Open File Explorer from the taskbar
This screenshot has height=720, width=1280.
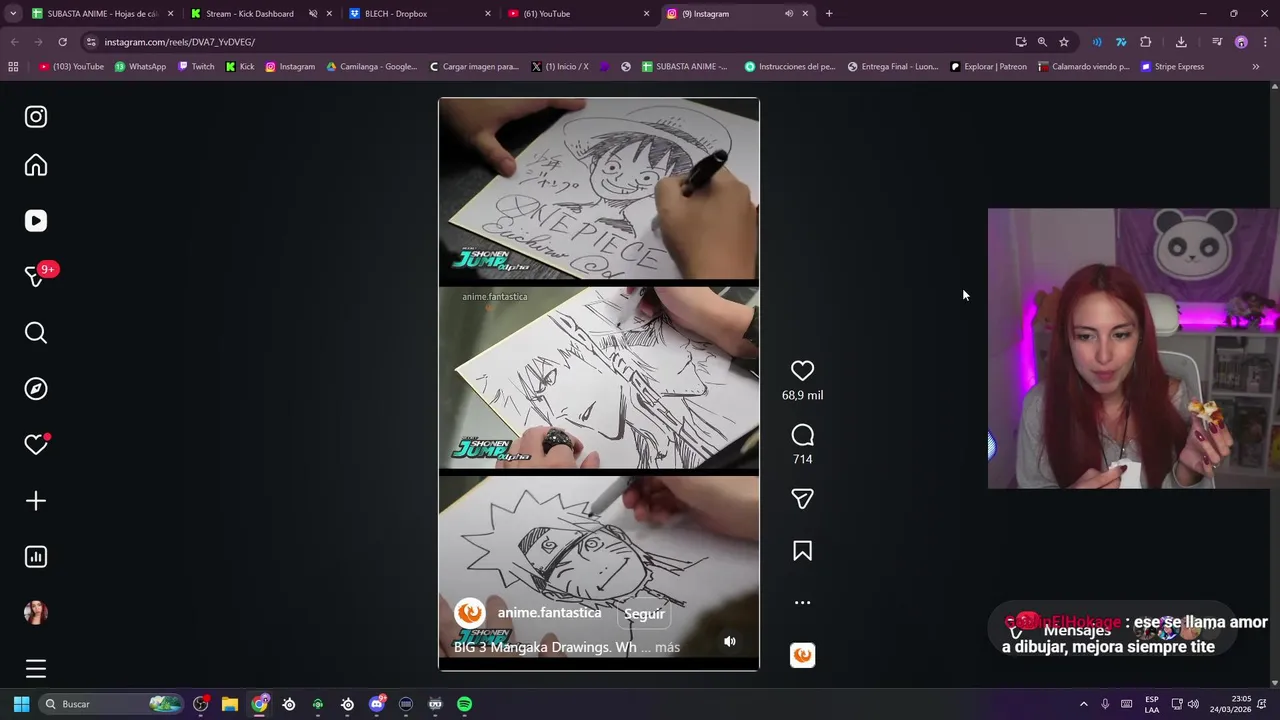click(x=230, y=704)
